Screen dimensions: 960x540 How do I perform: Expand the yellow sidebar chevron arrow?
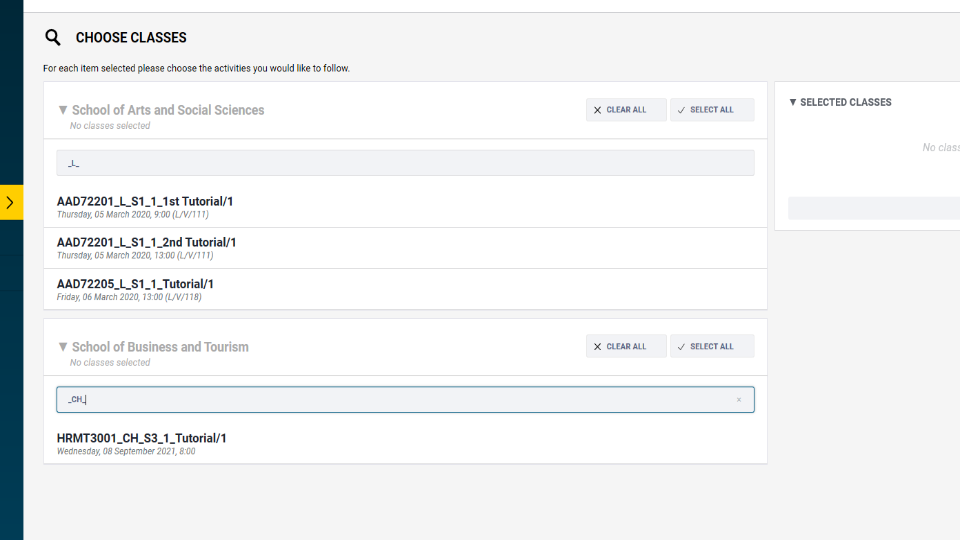click(10, 202)
